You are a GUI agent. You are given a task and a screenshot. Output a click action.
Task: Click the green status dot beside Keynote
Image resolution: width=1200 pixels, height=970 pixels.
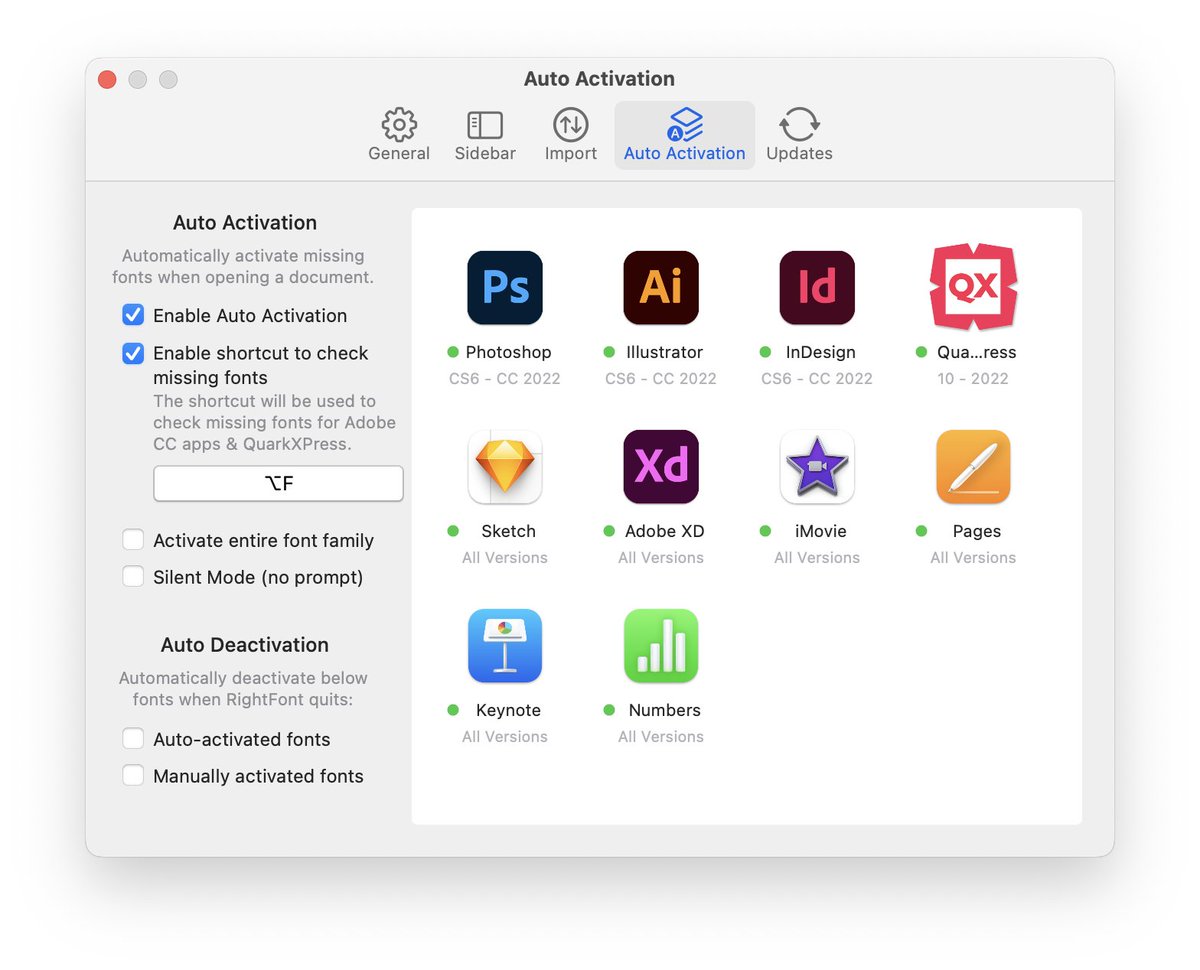point(453,710)
